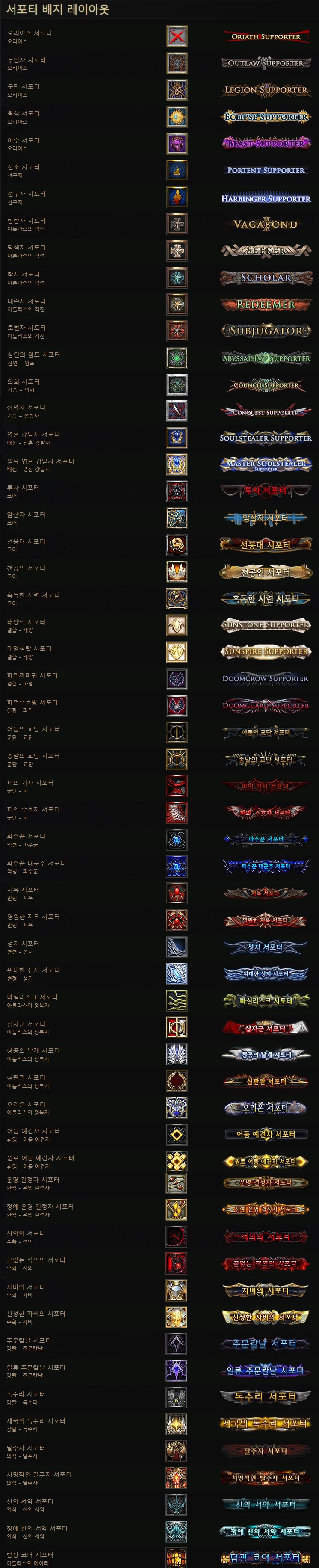Select the Scholar banner image

click(266, 278)
